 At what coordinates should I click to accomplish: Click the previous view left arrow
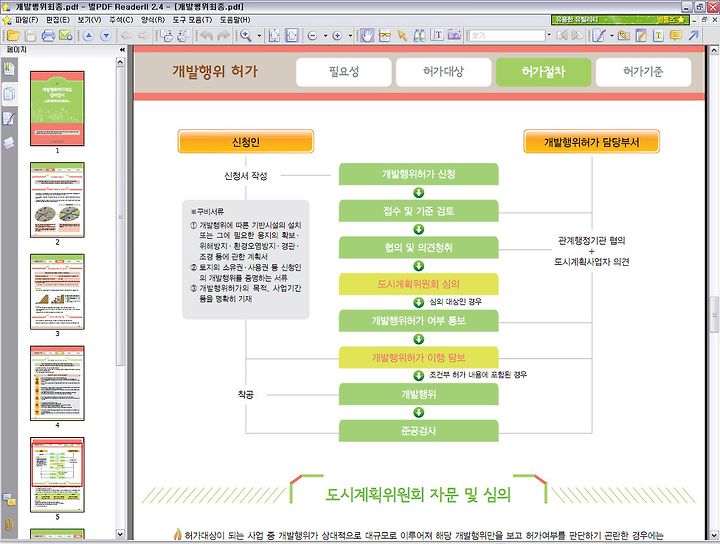[x=126, y=35]
